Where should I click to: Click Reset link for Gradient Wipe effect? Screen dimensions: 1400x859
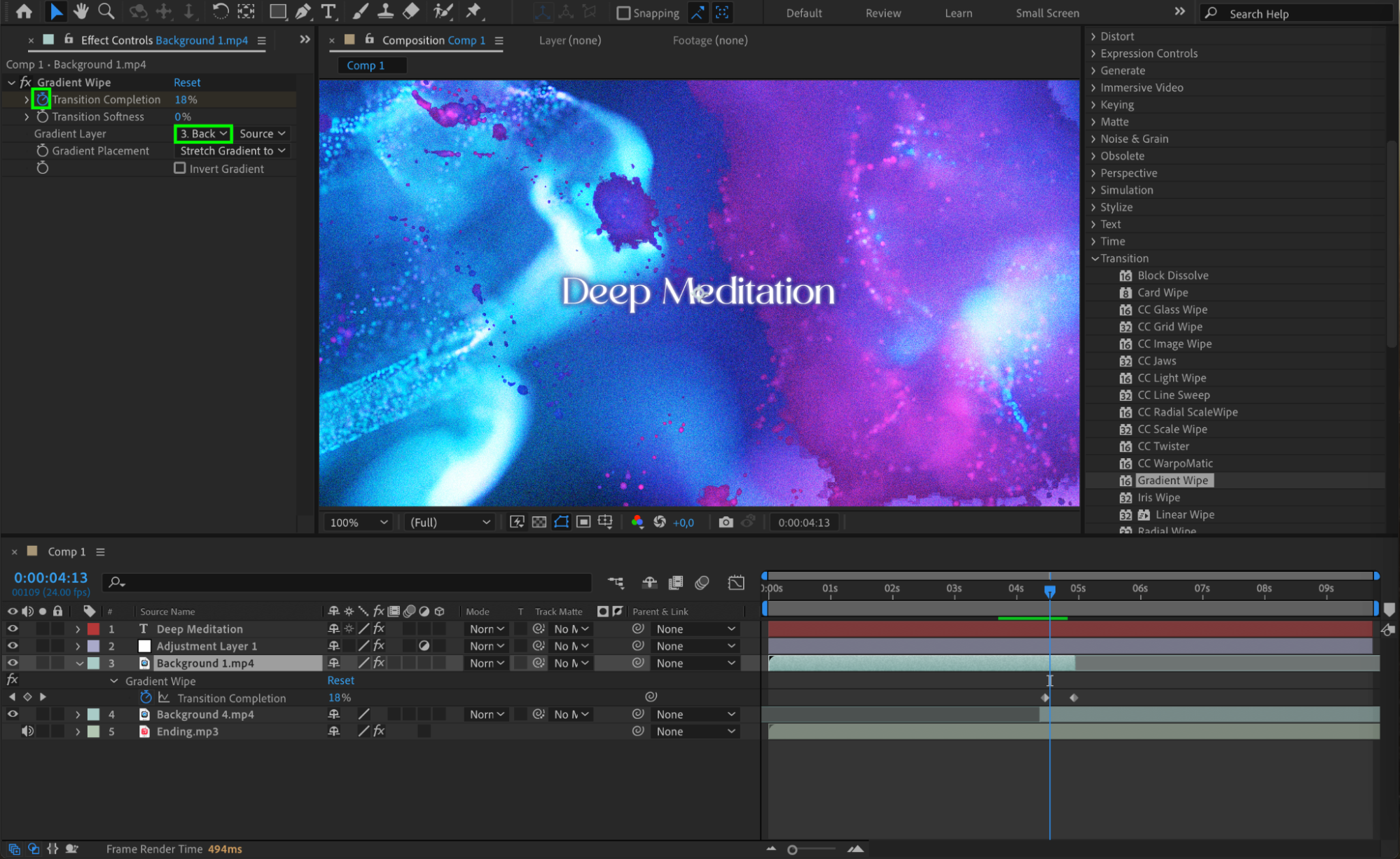[187, 82]
